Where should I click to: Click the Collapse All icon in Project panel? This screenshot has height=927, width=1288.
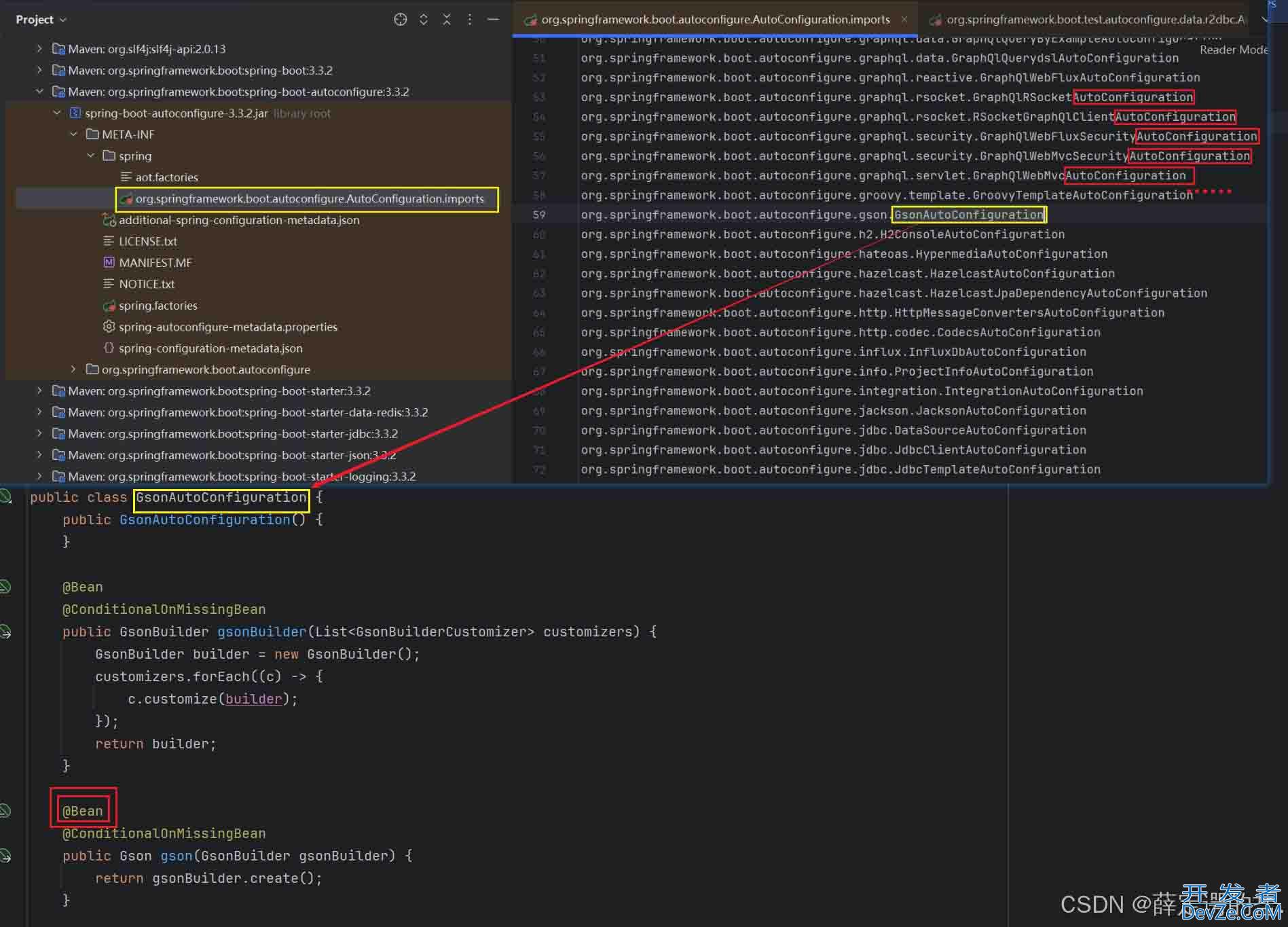447,20
